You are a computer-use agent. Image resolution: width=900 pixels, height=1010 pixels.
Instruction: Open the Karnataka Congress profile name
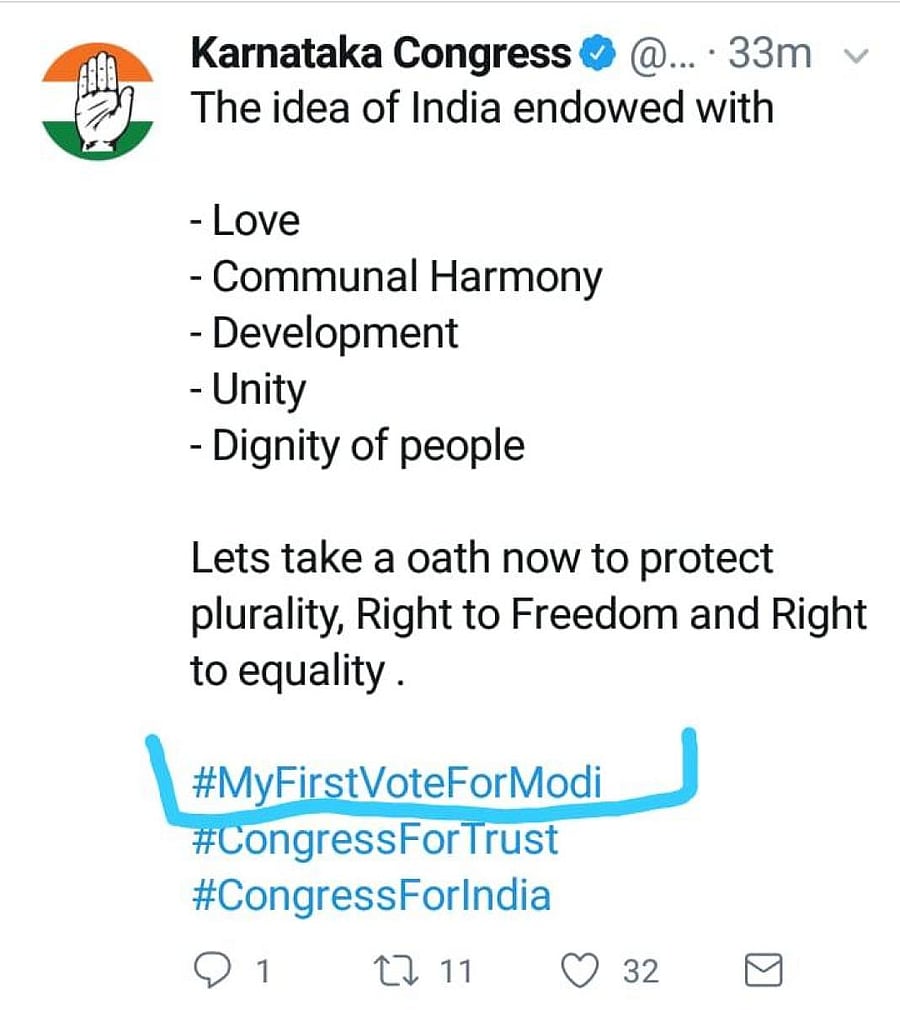pos(380,55)
